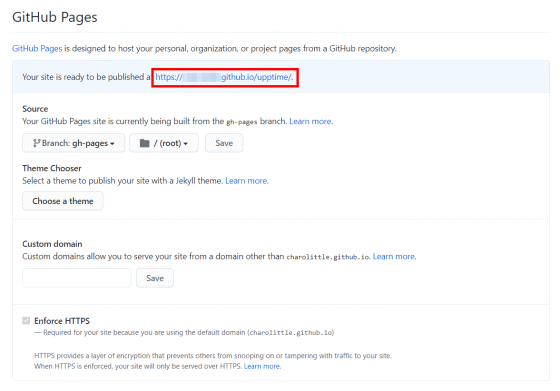The height and width of the screenshot is (391, 560).
Task: Open Learn more about Jekyll themes
Action: (x=246, y=181)
